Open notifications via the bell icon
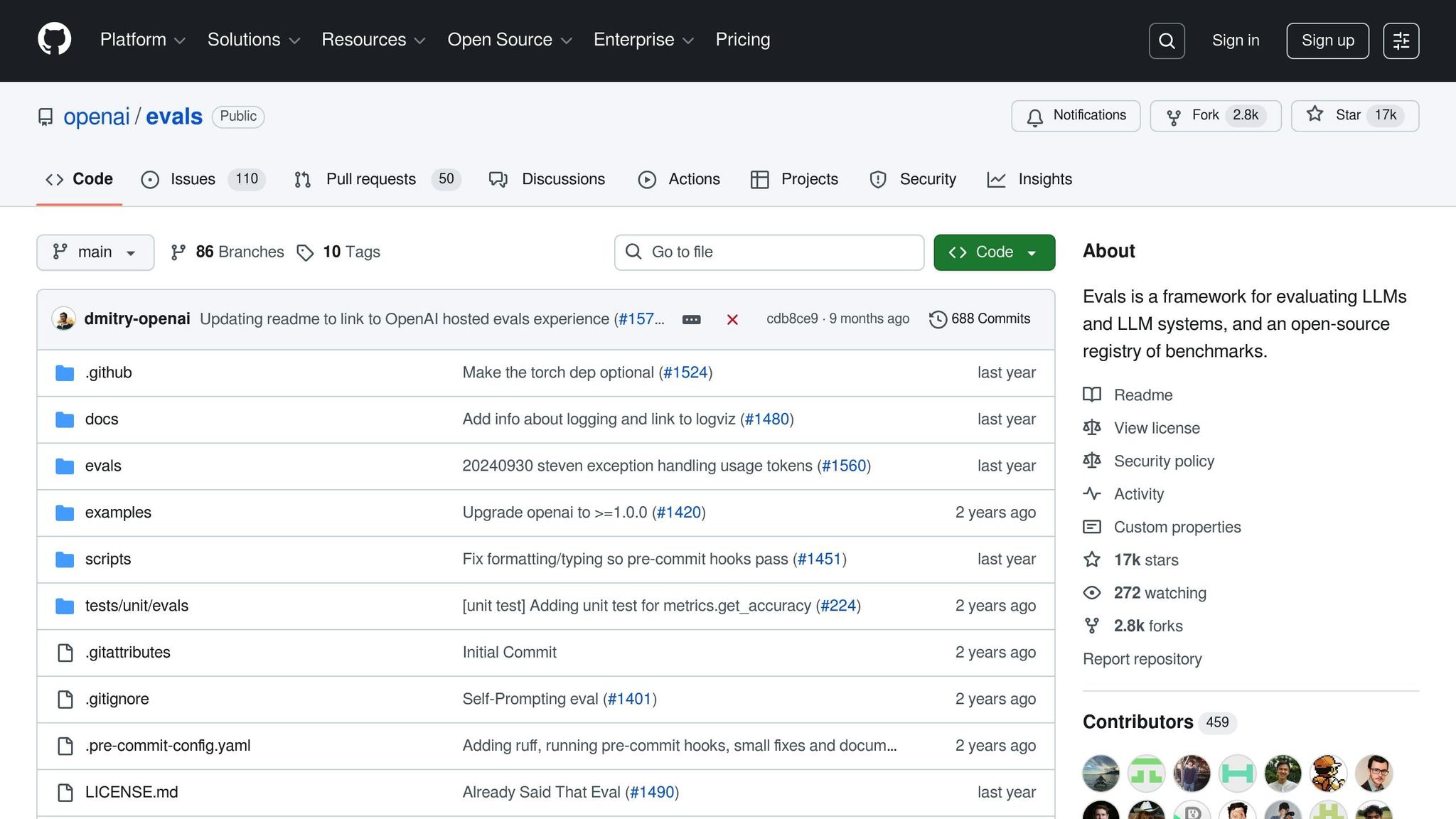Viewport: 1456px width, 819px height. [1035, 115]
